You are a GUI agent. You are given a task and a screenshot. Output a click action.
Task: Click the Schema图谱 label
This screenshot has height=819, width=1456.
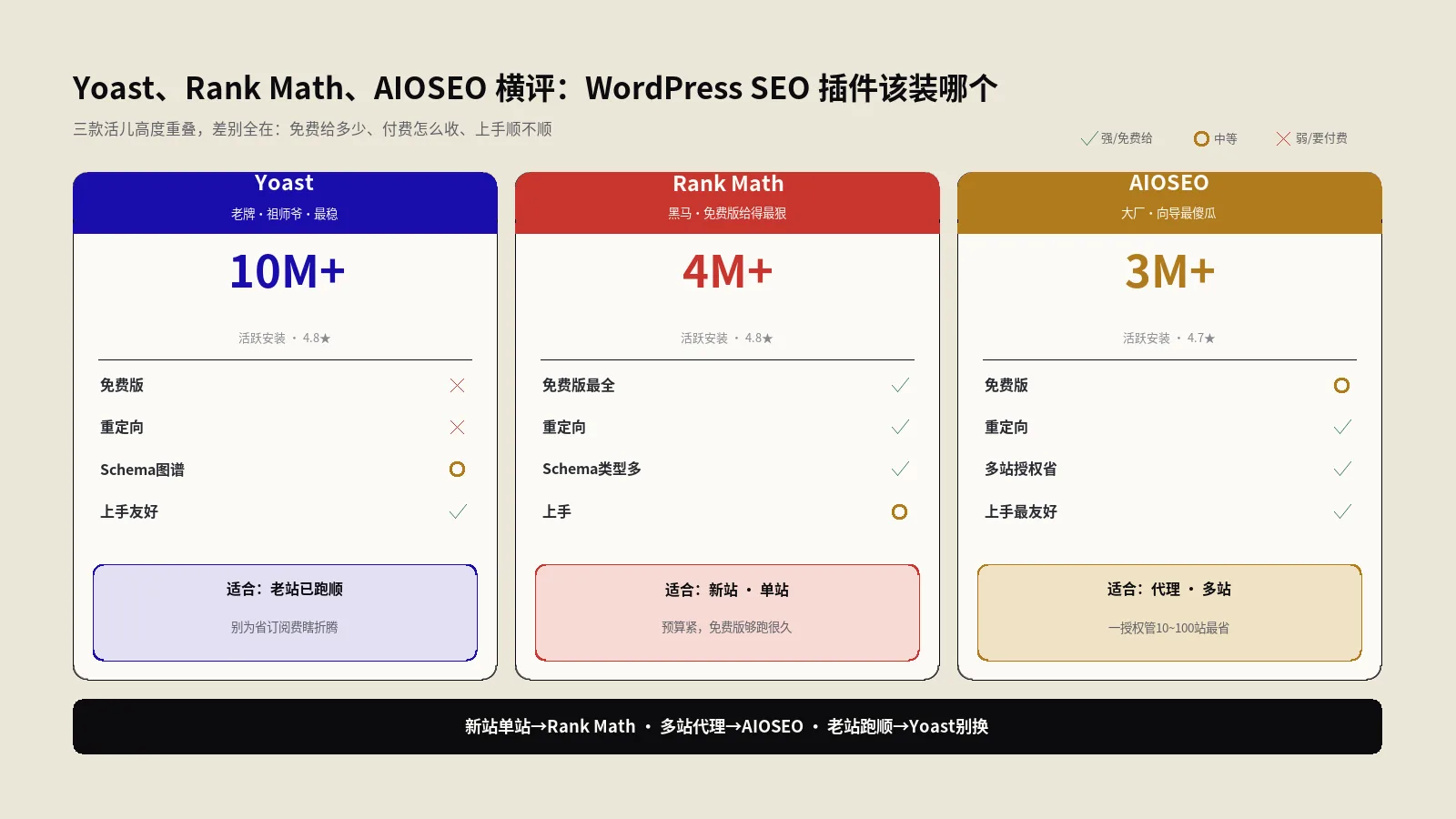pos(142,470)
